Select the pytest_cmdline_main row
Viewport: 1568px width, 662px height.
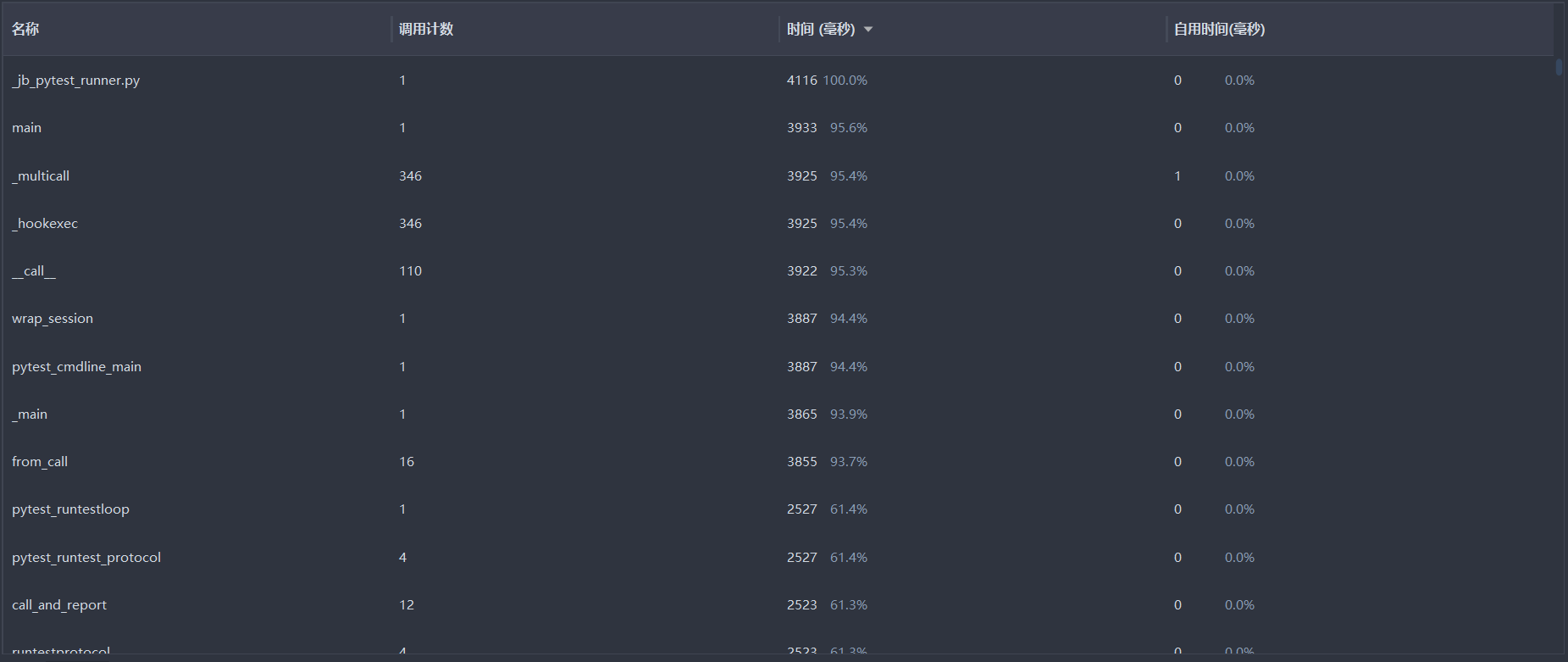pyautogui.click(x=76, y=367)
